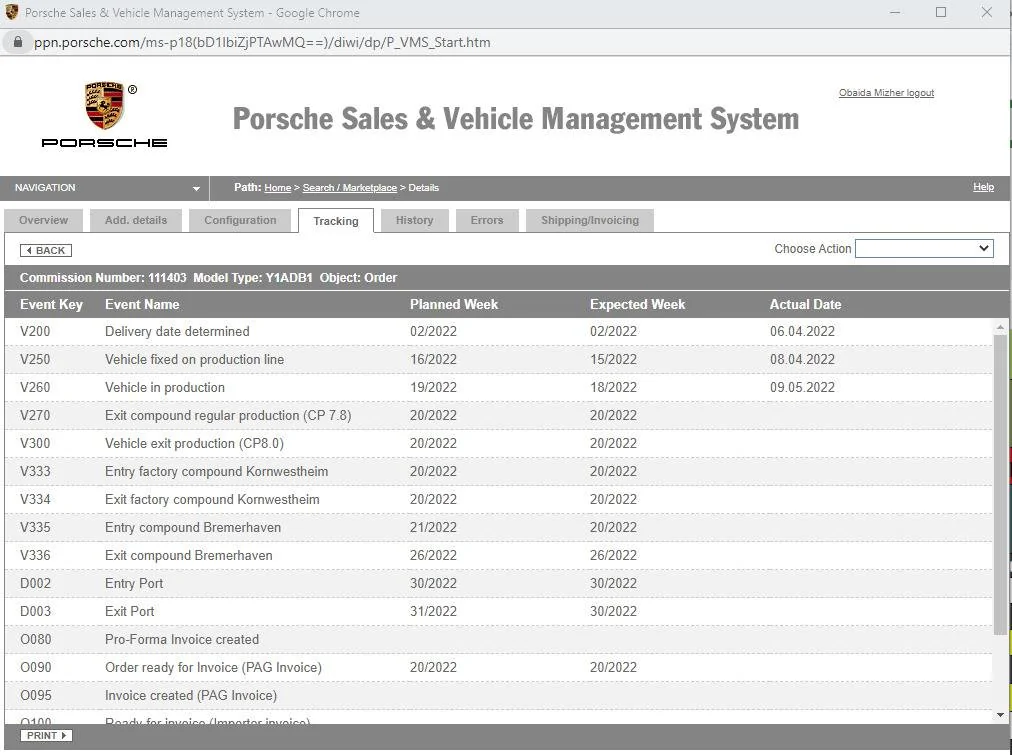Switch to the History tab

[414, 220]
